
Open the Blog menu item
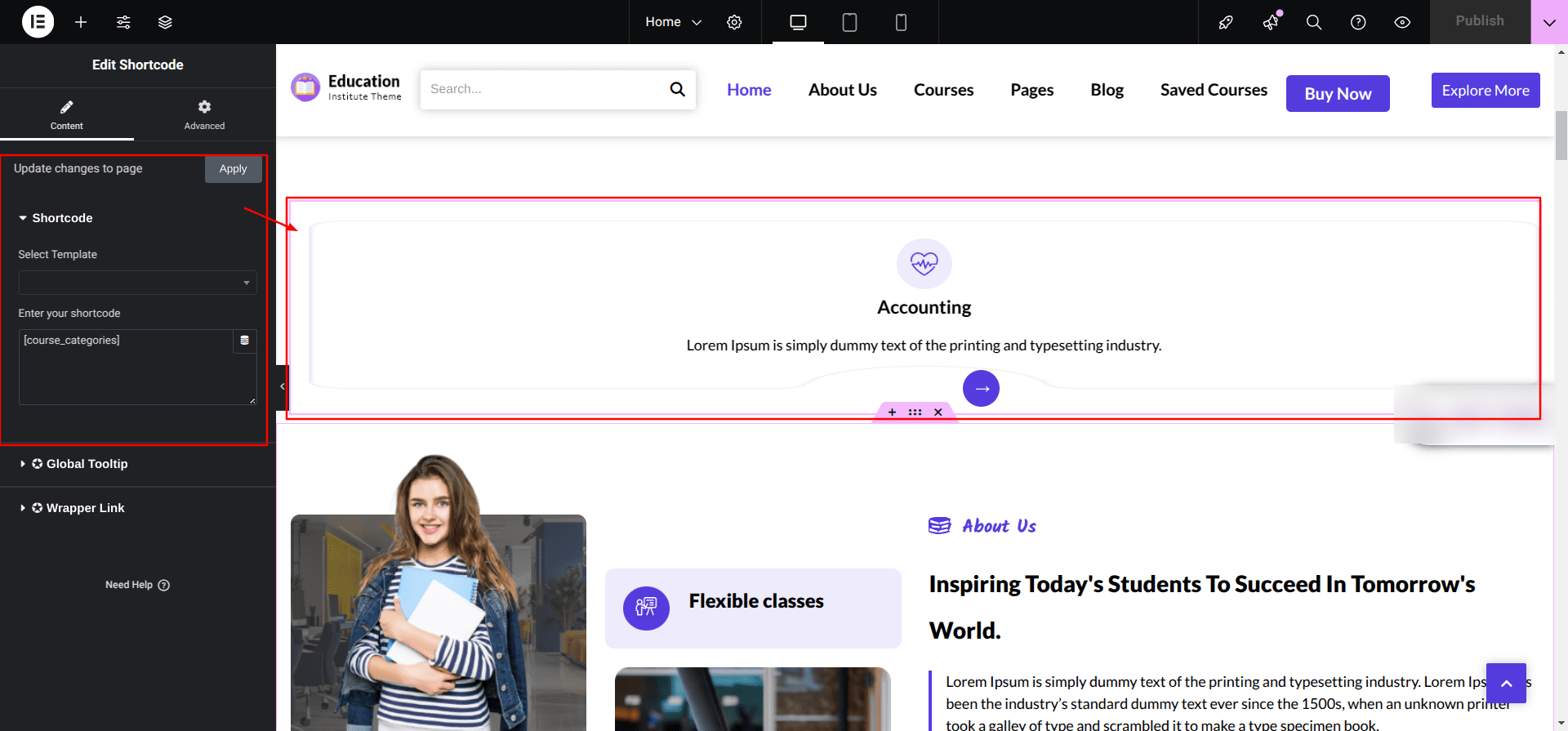pos(1107,90)
